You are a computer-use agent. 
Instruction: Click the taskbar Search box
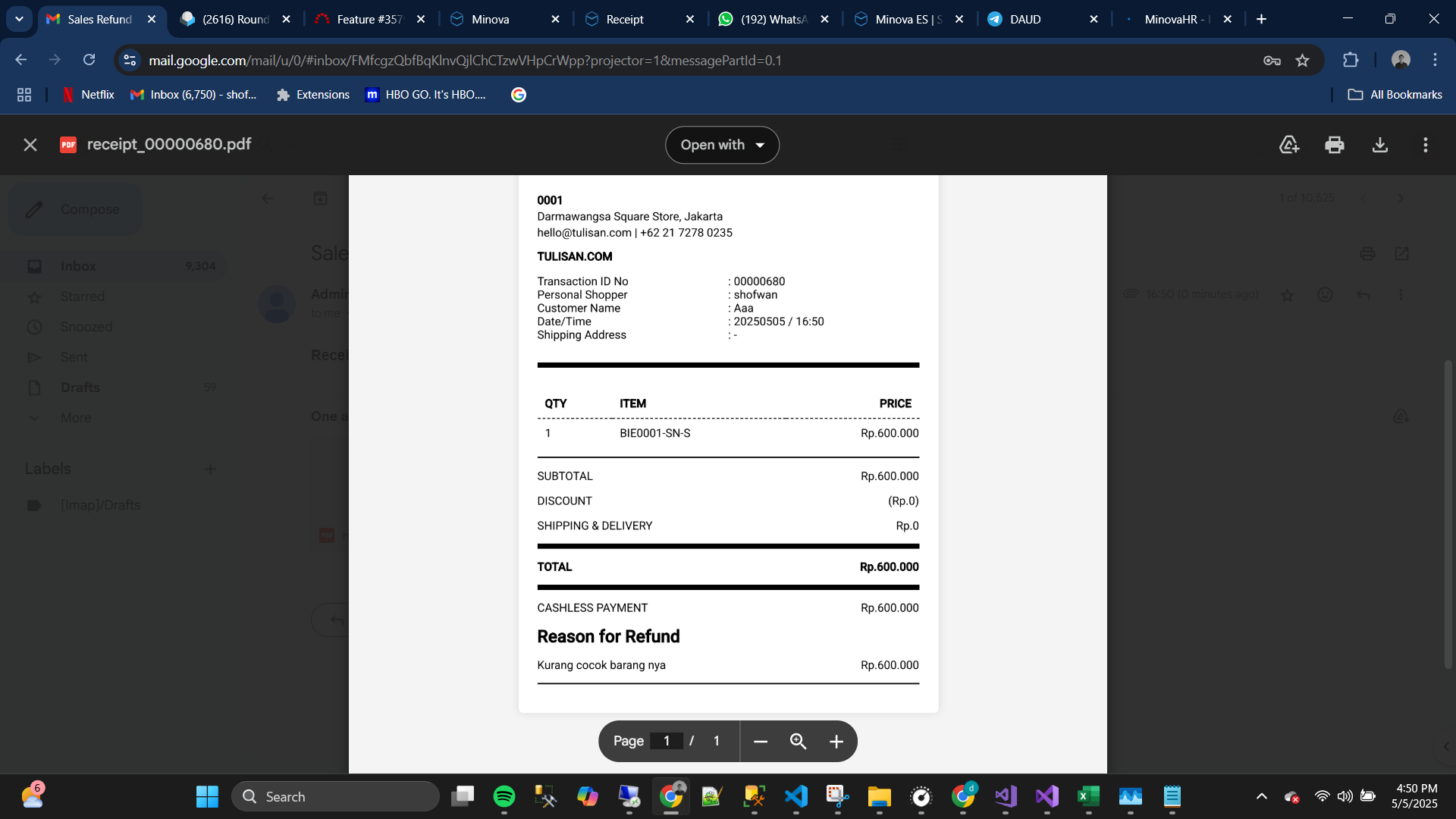[x=335, y=796]
